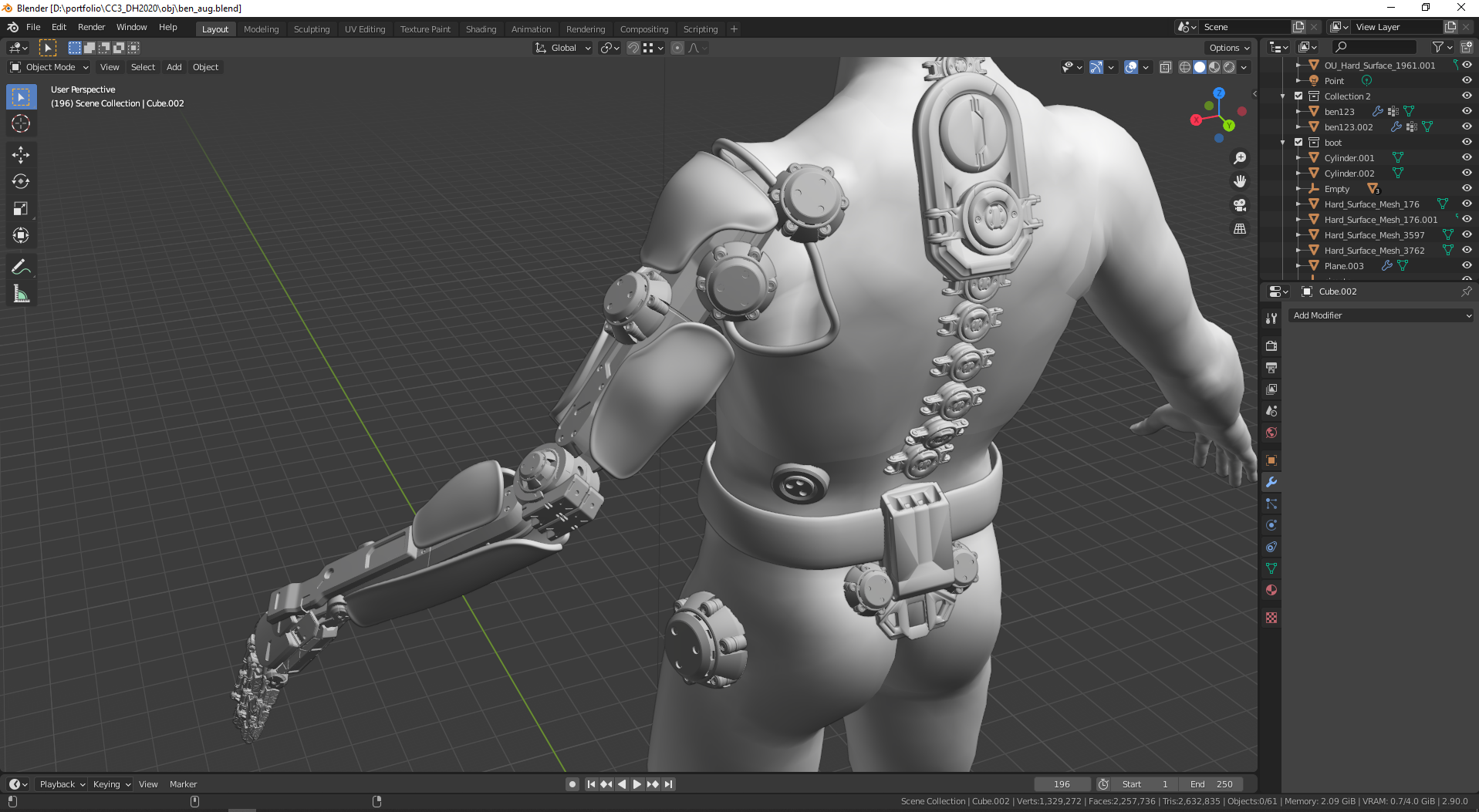The image size is (1479, 812).
Task: Open the File menu
Action: pyautogui.click(x=33, y=27)
